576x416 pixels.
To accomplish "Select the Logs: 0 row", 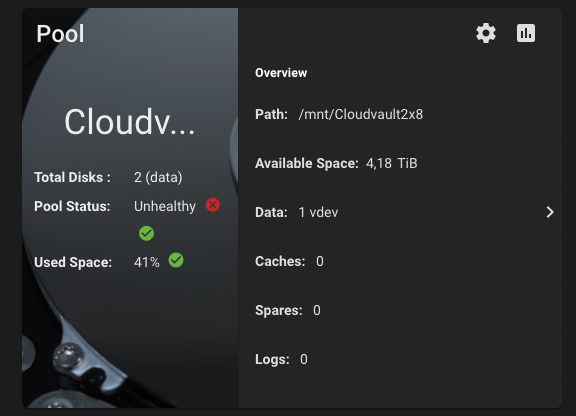I will 400,359.
